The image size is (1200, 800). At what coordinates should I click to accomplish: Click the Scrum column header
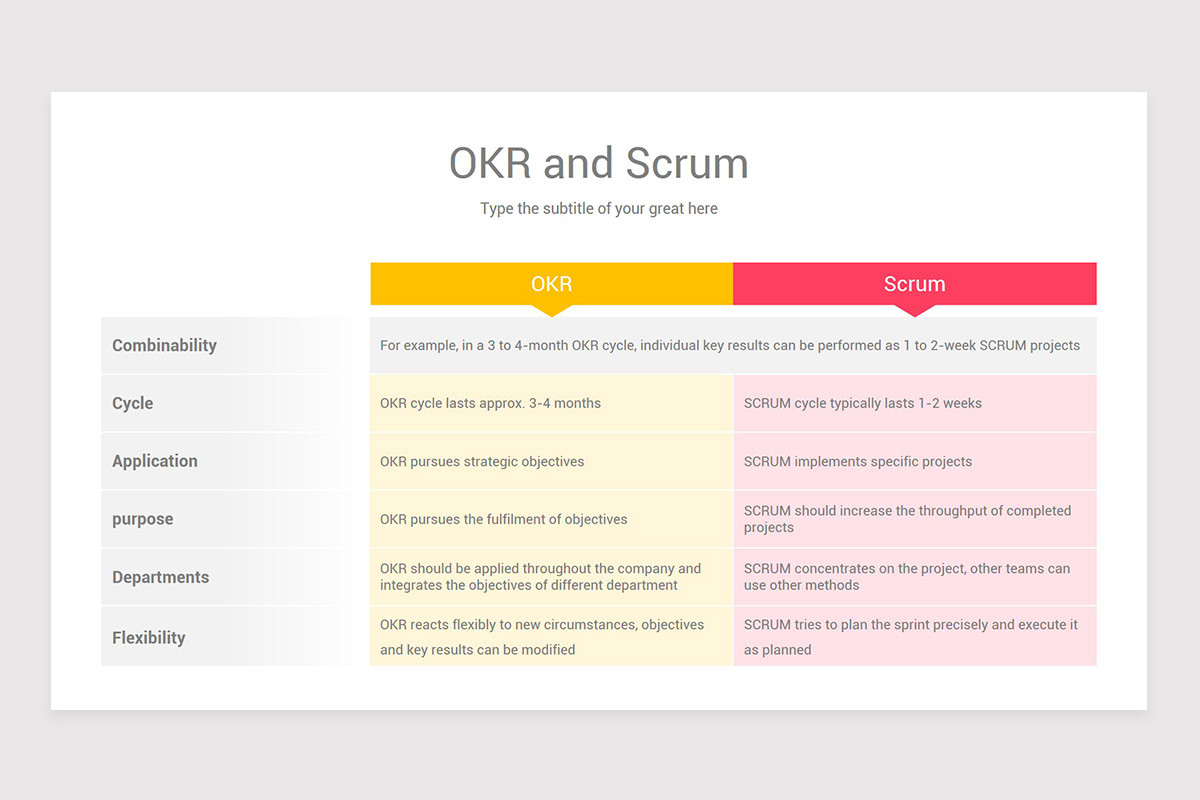point(914,283)
